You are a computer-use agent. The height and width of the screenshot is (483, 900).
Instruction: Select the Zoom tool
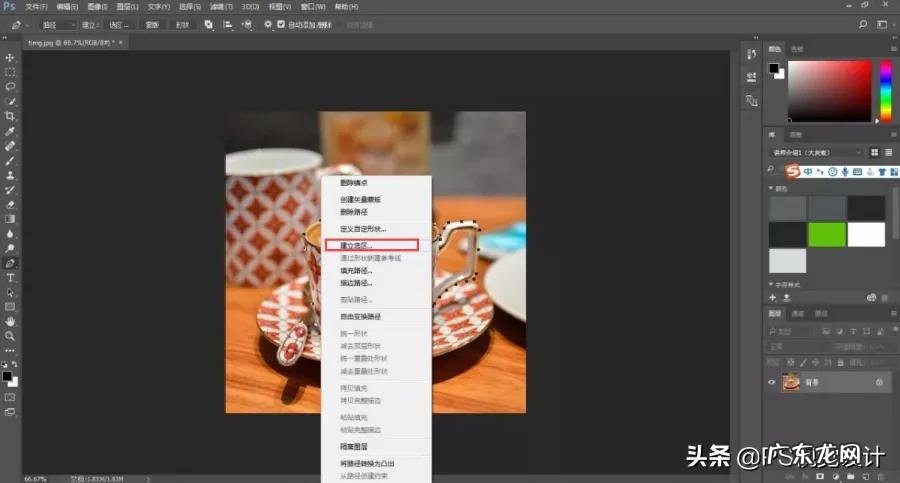tap(10, 336)
